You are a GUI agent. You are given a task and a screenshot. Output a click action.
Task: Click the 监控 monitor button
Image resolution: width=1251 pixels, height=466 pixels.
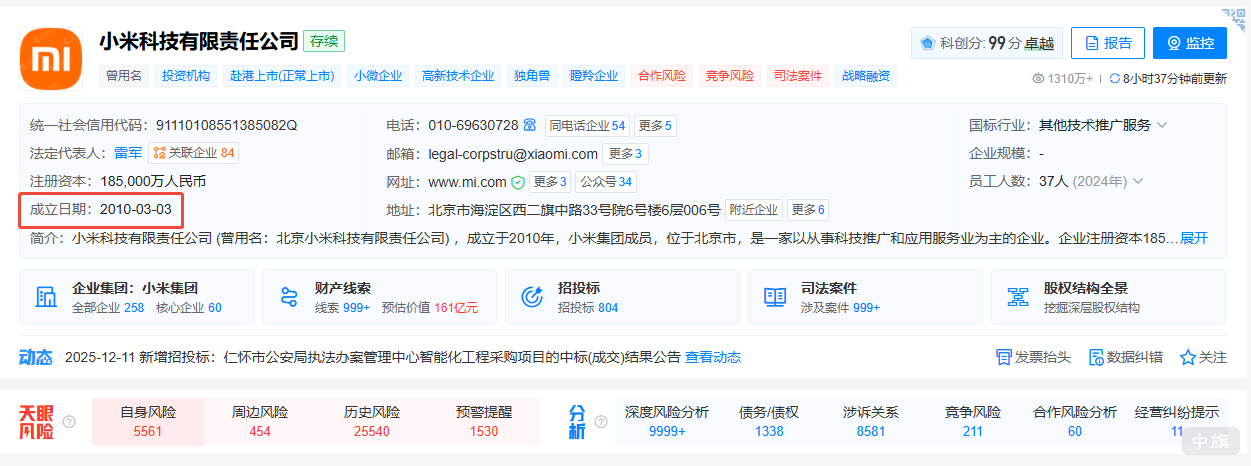click(x=1189, y=43)
